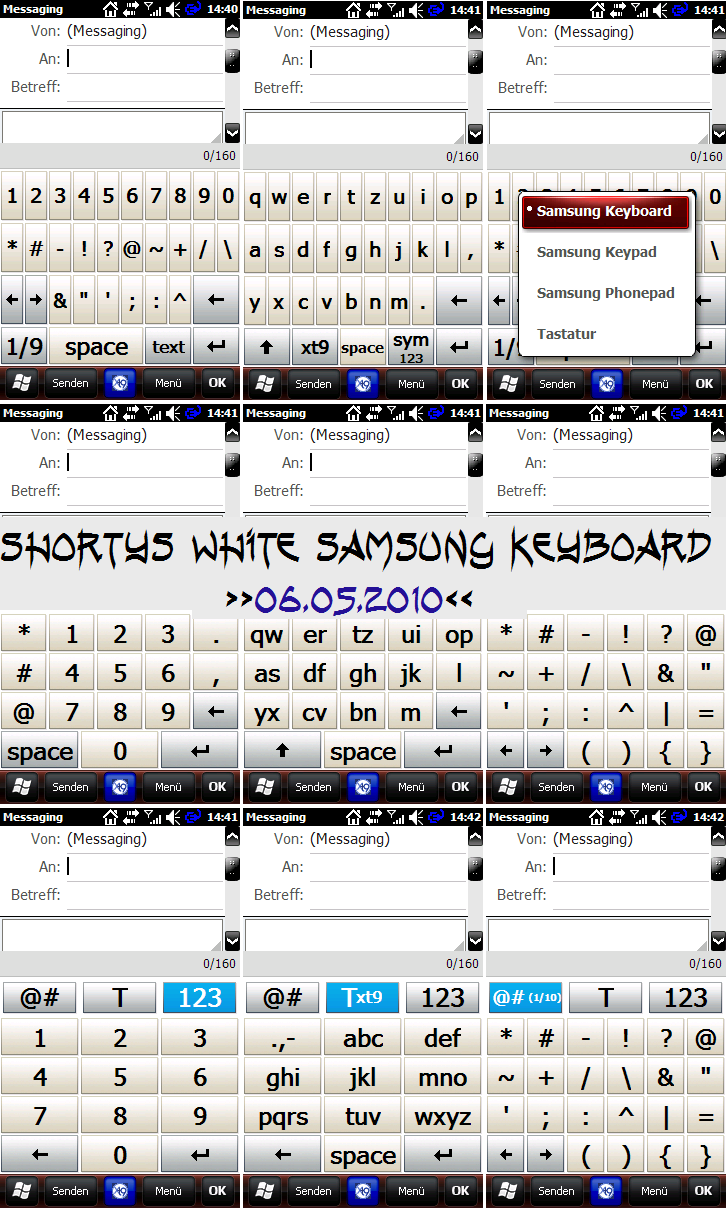Select Samsung Keyboard in input method menu

tap(605, 212)
